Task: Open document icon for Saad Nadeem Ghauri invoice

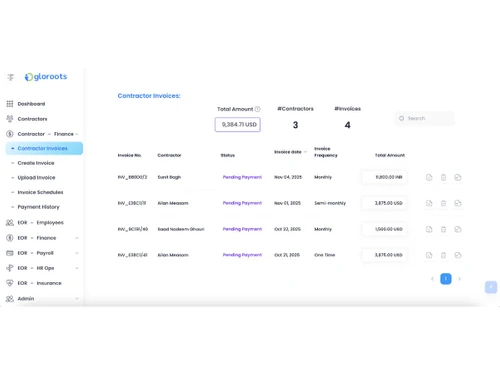Action: point(429,229)
